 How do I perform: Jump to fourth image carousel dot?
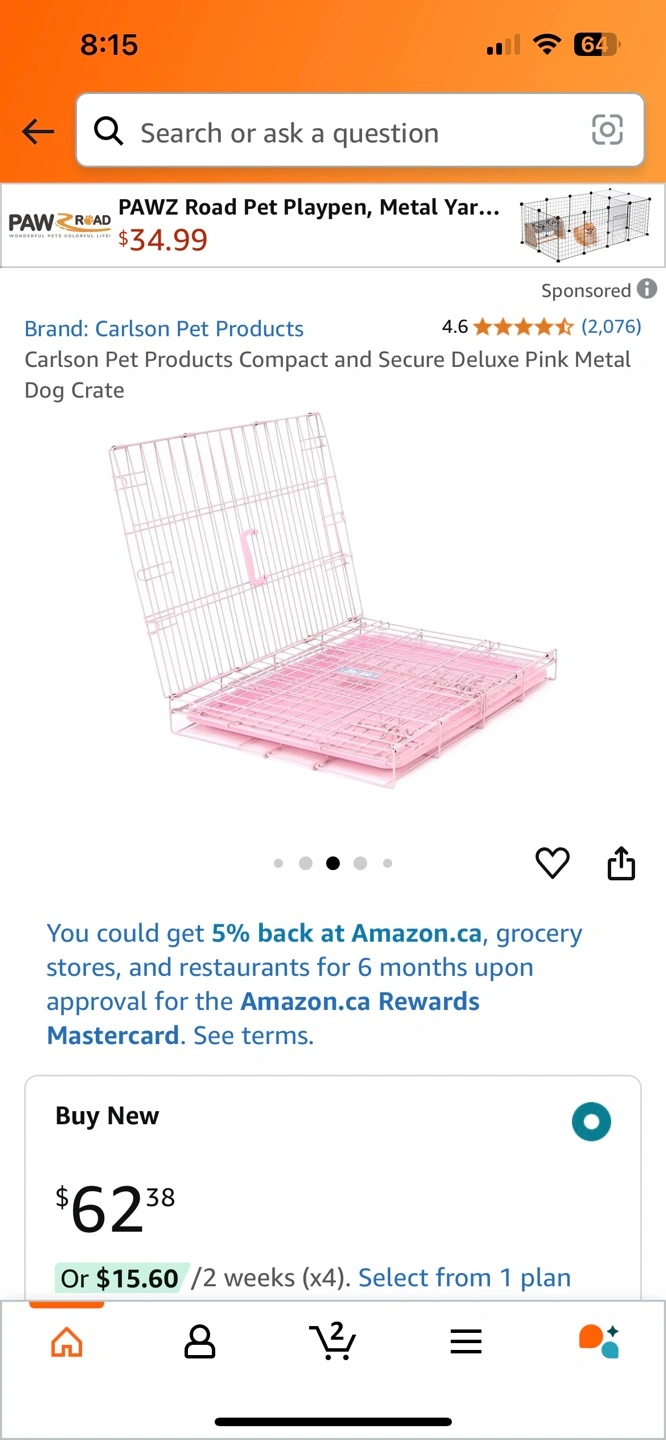pyautogui.click(x=360, y=863)
